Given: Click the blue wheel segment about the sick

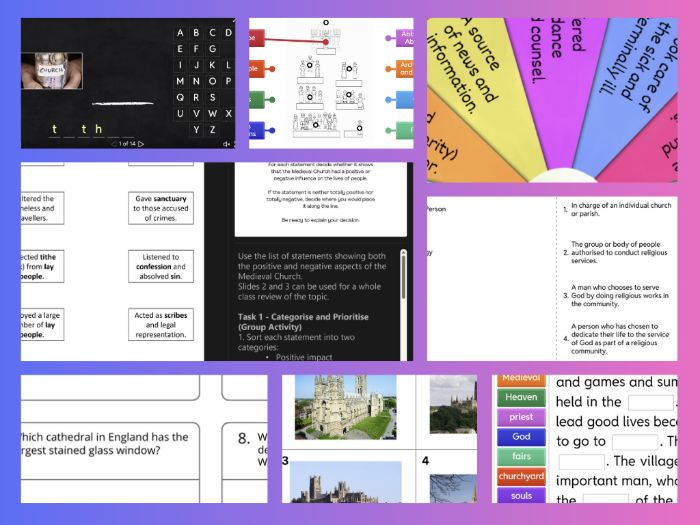Looking at the screenshot, I should [625, 76].
